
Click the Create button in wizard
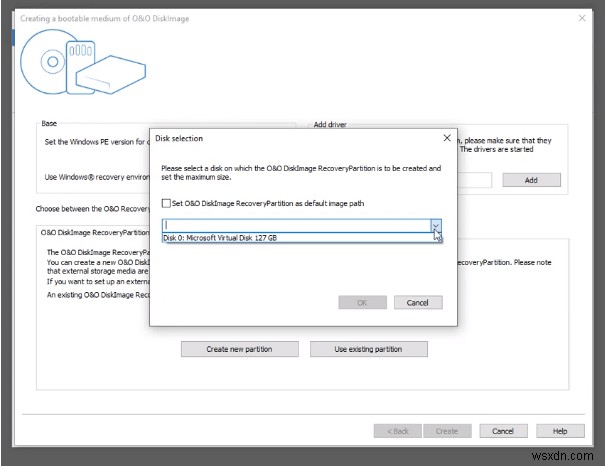447,431
